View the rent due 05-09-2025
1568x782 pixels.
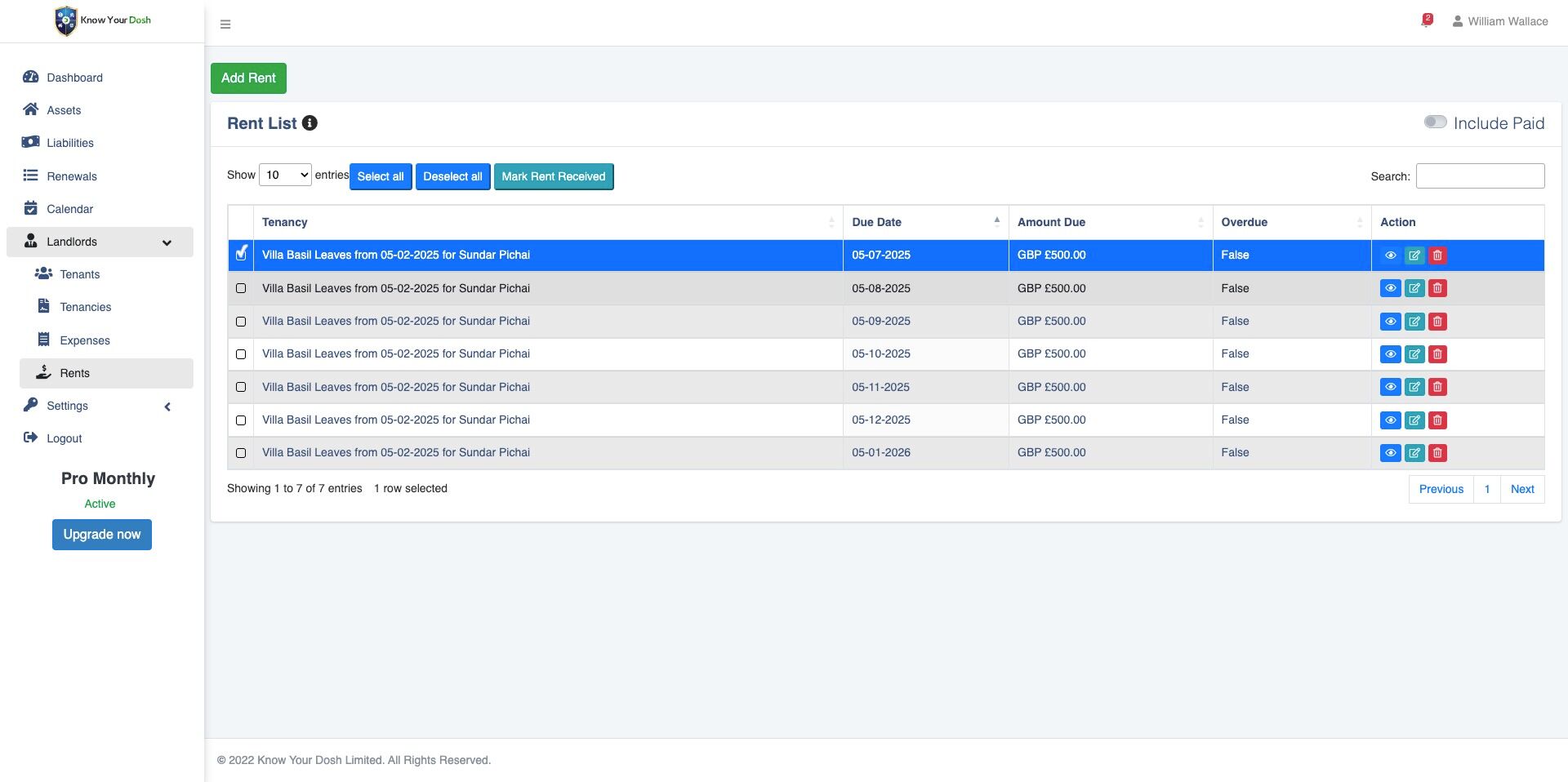[1390, 322]
